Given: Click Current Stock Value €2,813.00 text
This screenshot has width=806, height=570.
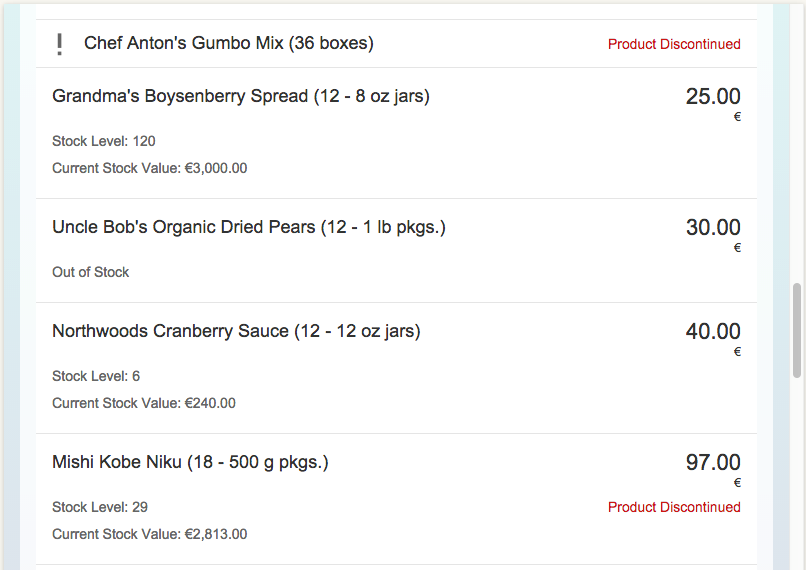Looking at the screenshot, I should coord(150,534).
